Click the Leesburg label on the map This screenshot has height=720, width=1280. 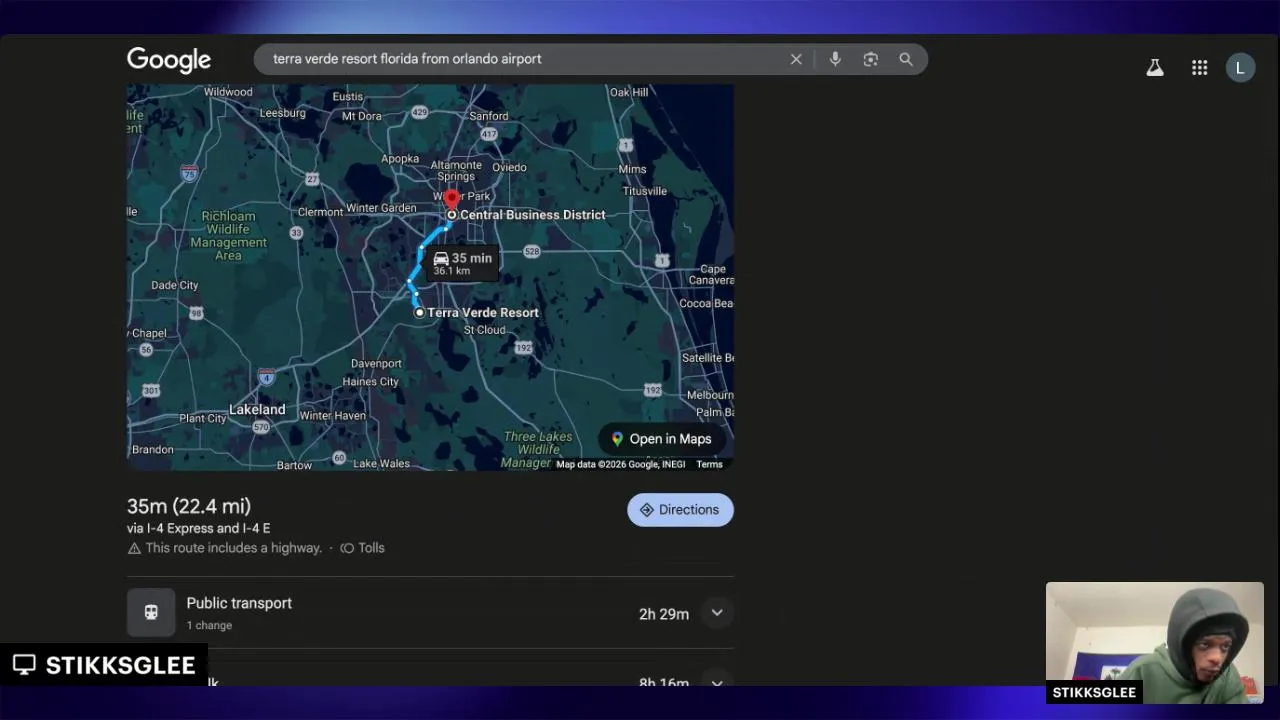(x=282, y=113)
